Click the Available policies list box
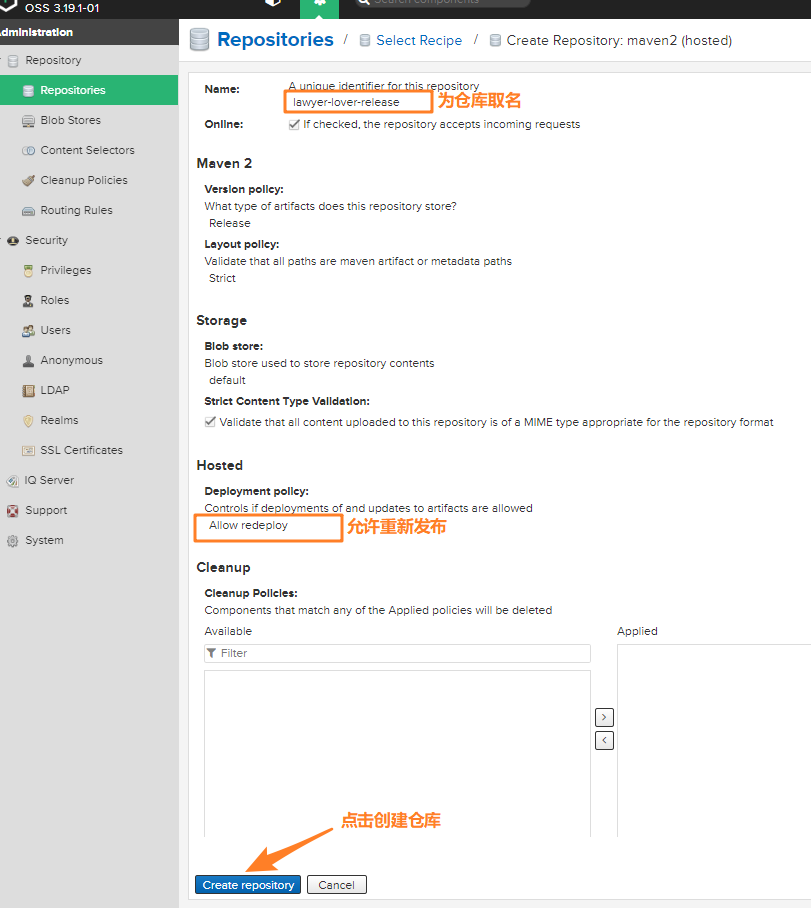Image resolution: width=811 pixels, height=908 pixels. [x=397, y=753]
